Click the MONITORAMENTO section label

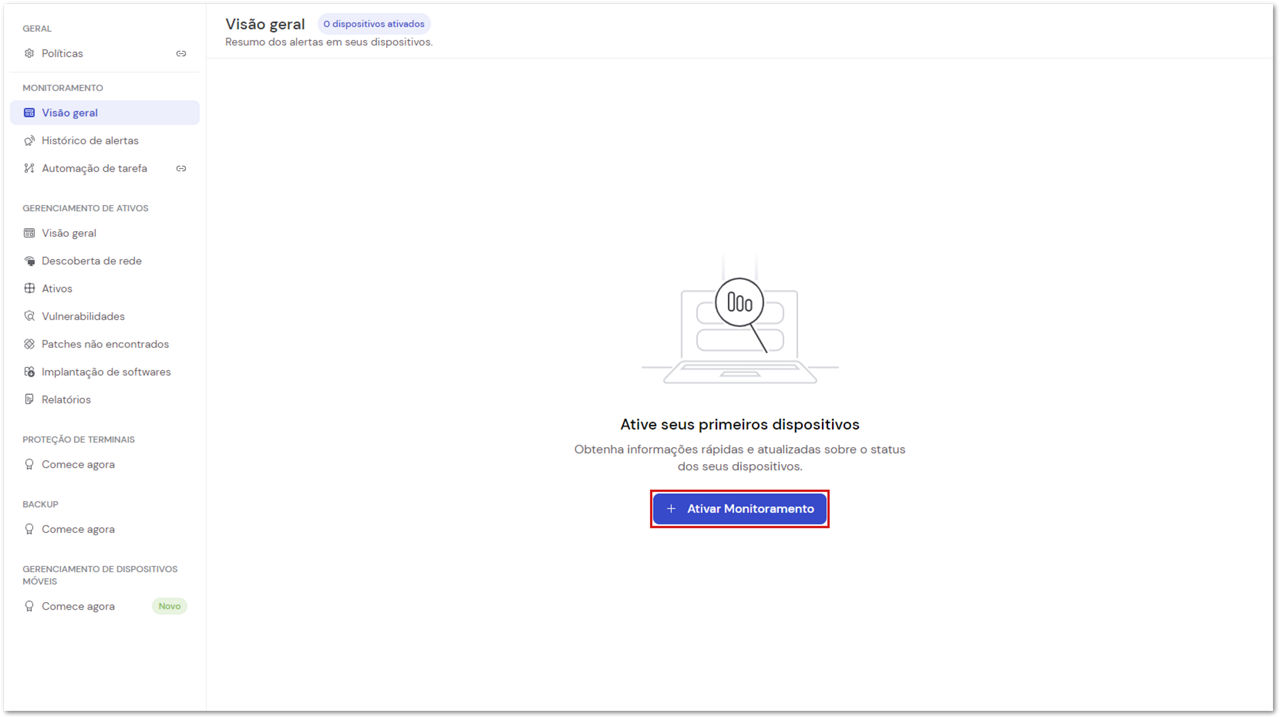63,88
